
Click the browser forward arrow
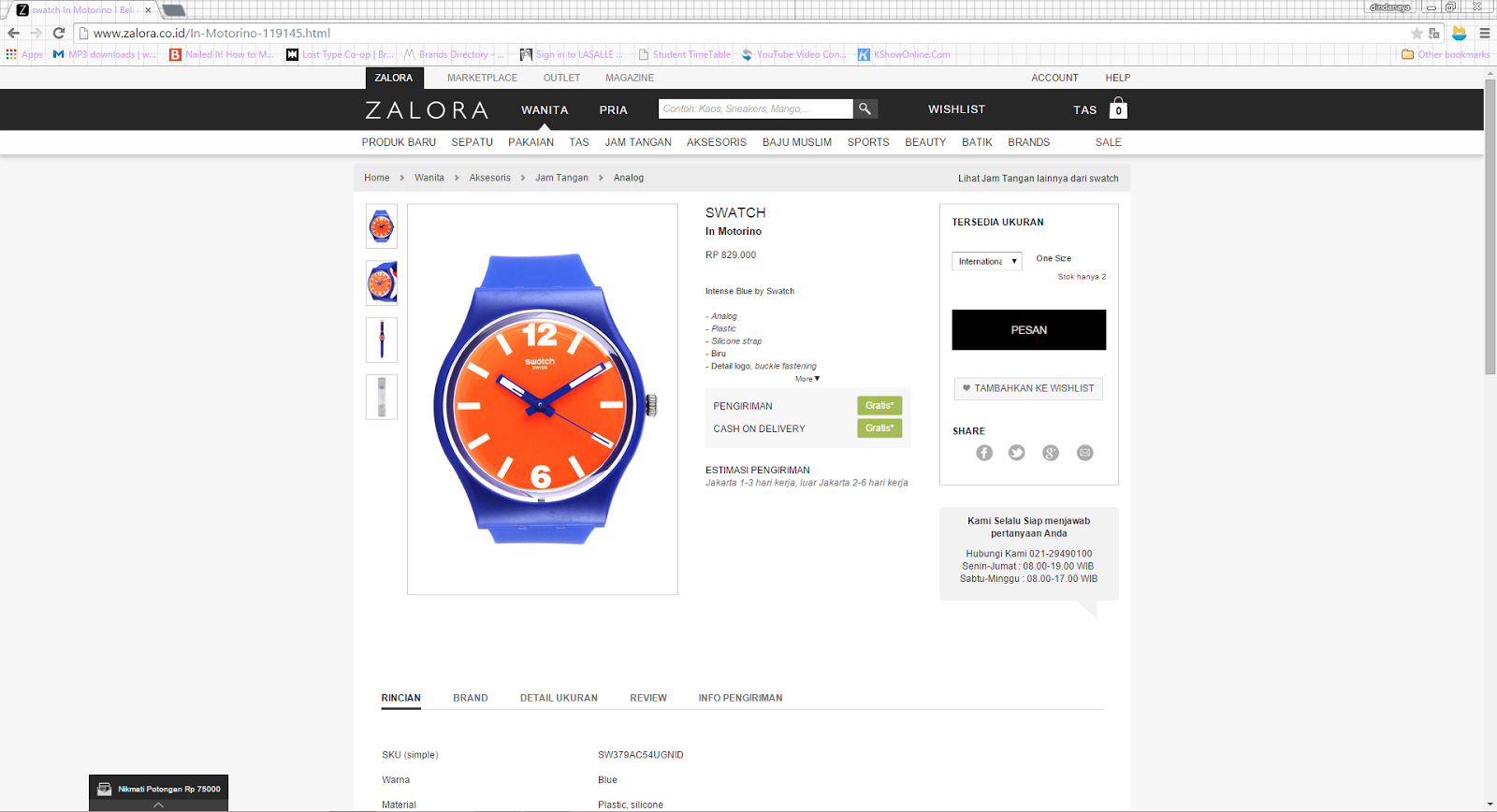[36, 33]
